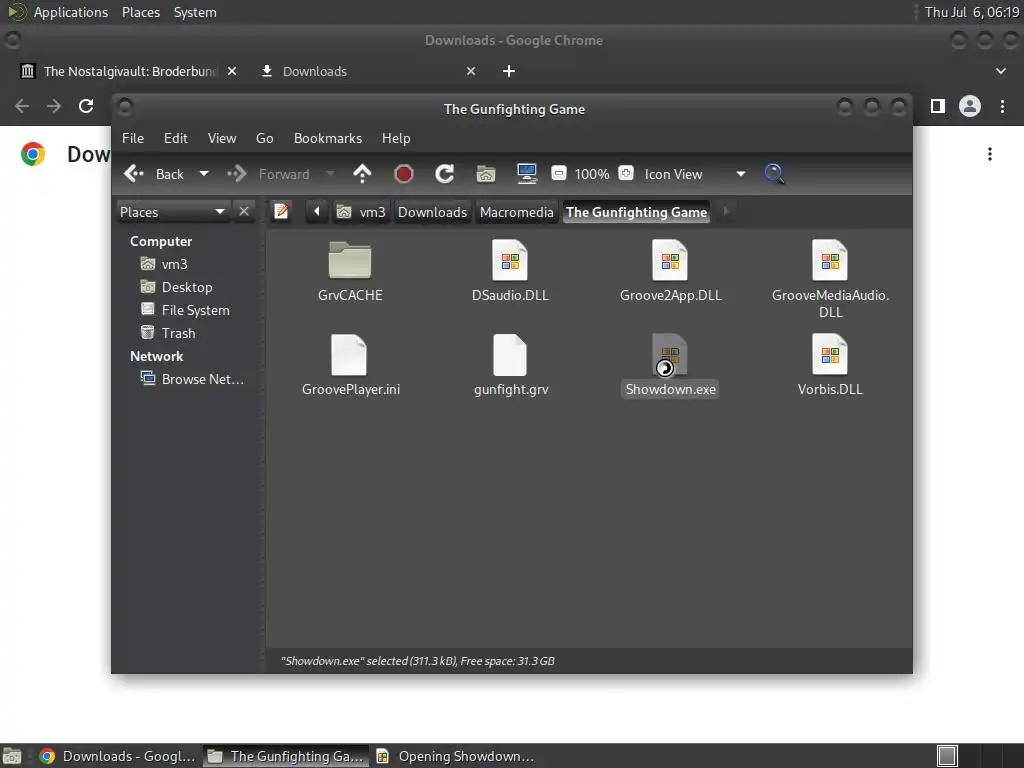1024x768 pixels.
Task: Open the Edit menu
Action: coord(176,138)
